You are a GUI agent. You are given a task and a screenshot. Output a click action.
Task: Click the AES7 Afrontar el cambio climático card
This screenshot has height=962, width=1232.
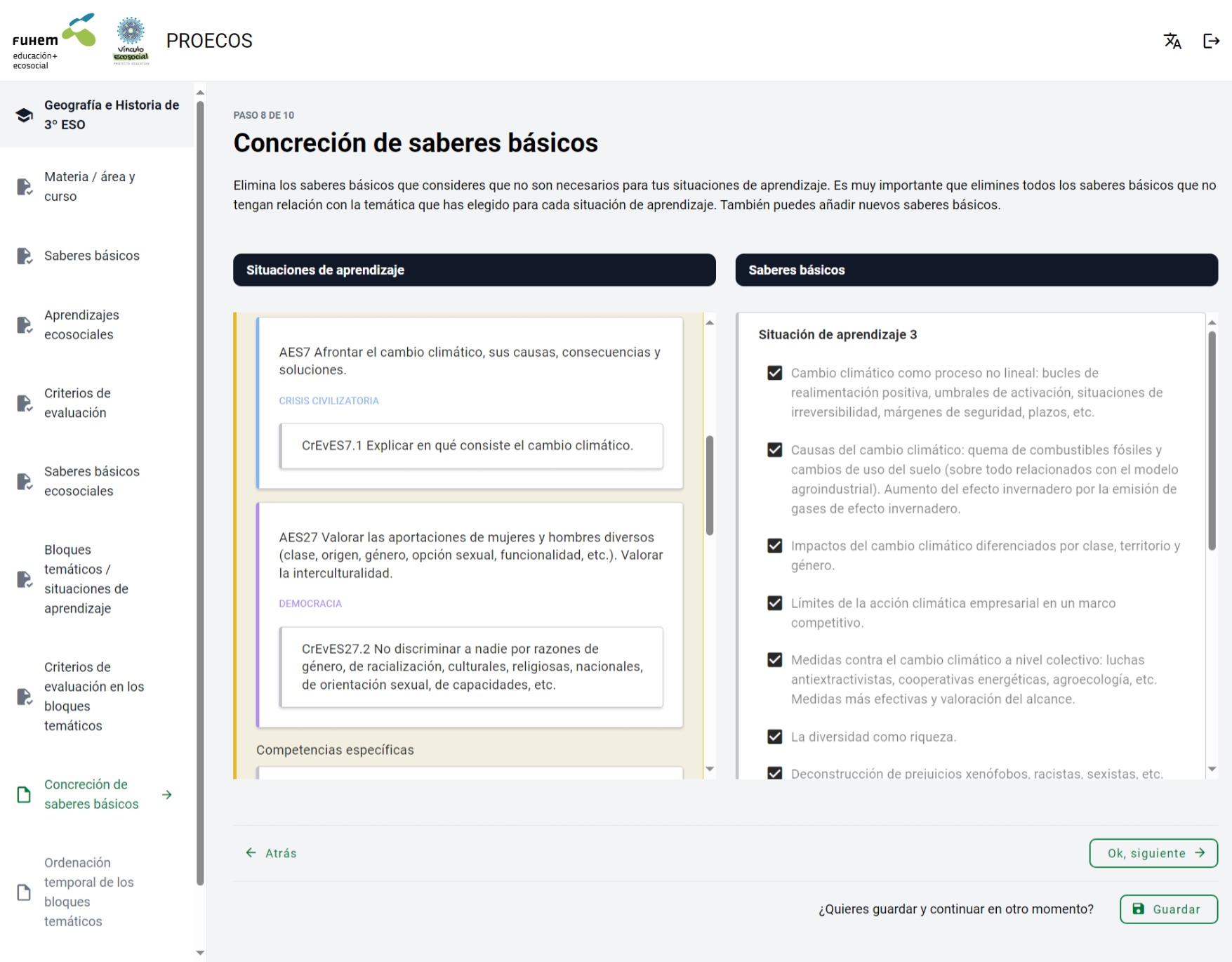pos(470,403)
